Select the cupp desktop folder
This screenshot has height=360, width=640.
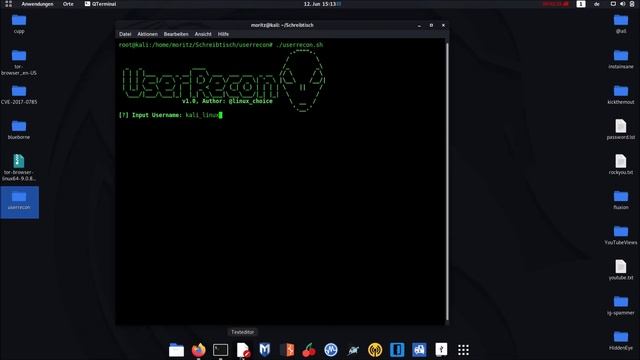tap(19, 24)
